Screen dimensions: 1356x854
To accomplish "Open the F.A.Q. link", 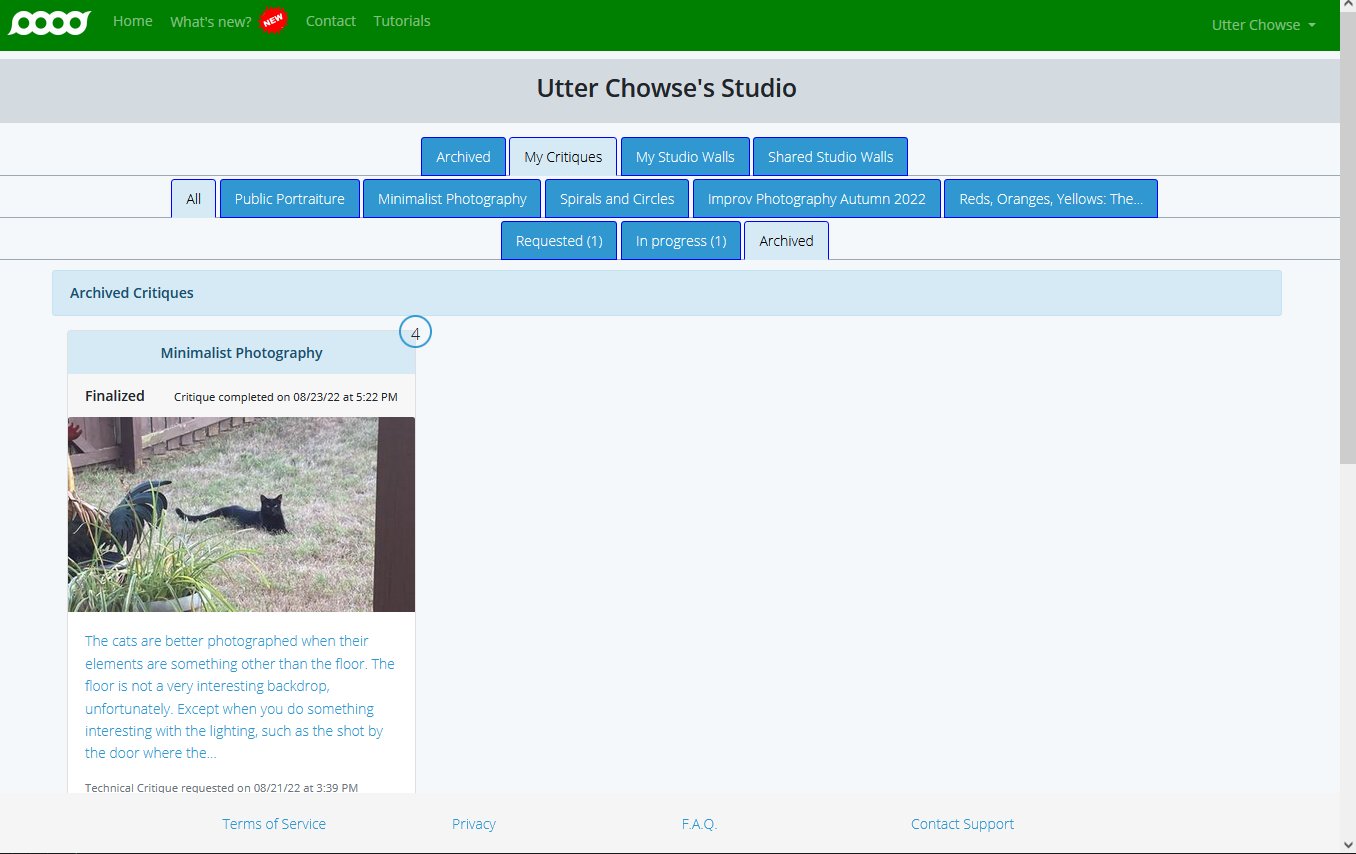I will [700, 824].
